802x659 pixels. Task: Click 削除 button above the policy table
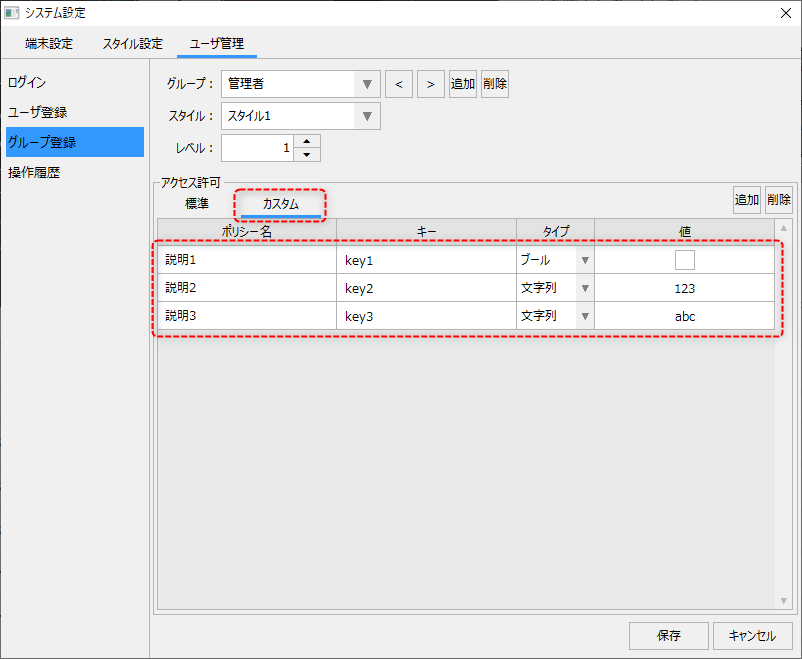(x=779, y=199)
